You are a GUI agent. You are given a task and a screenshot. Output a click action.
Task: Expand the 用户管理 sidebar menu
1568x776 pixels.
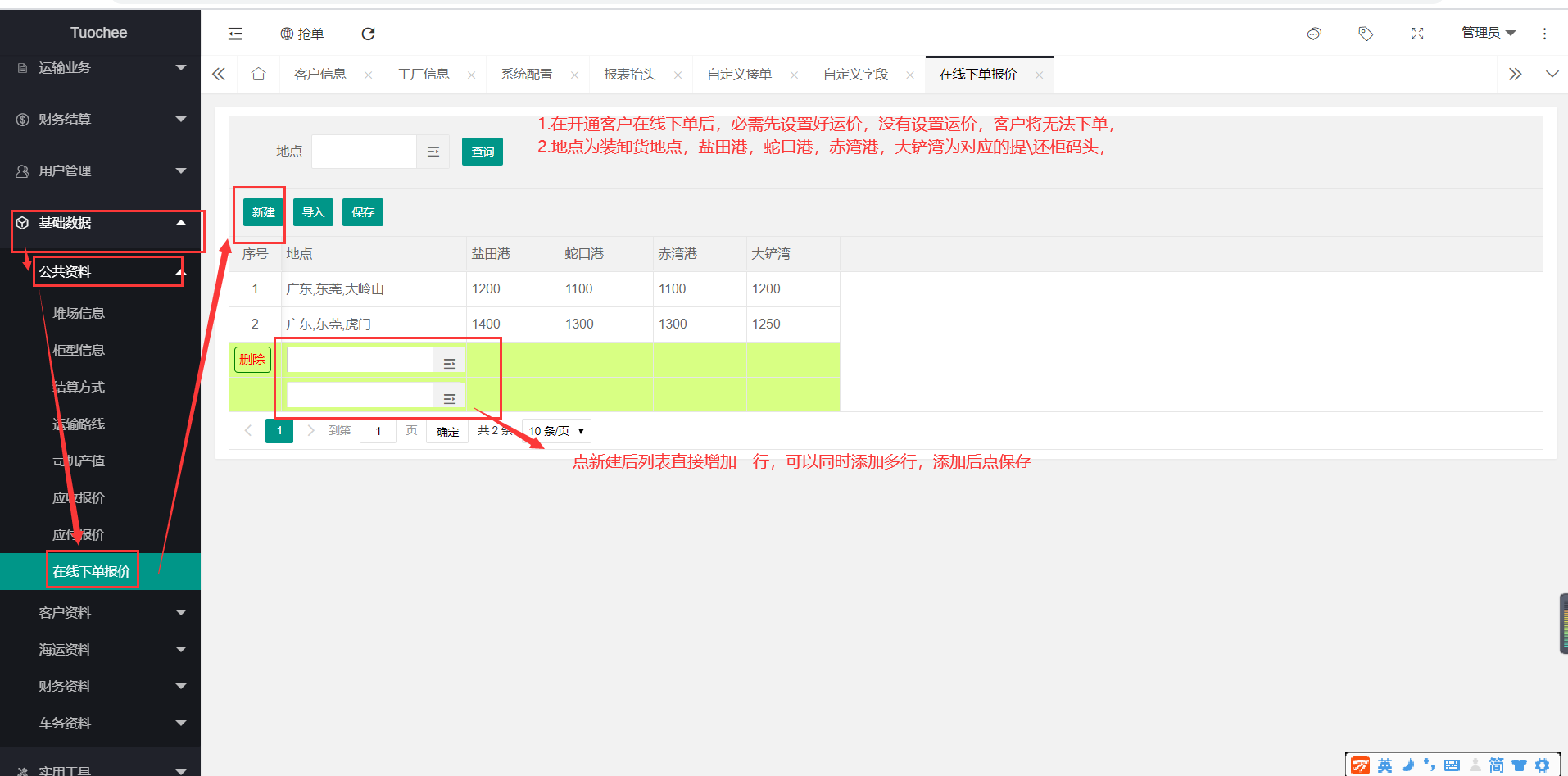(x=100, y=170)
